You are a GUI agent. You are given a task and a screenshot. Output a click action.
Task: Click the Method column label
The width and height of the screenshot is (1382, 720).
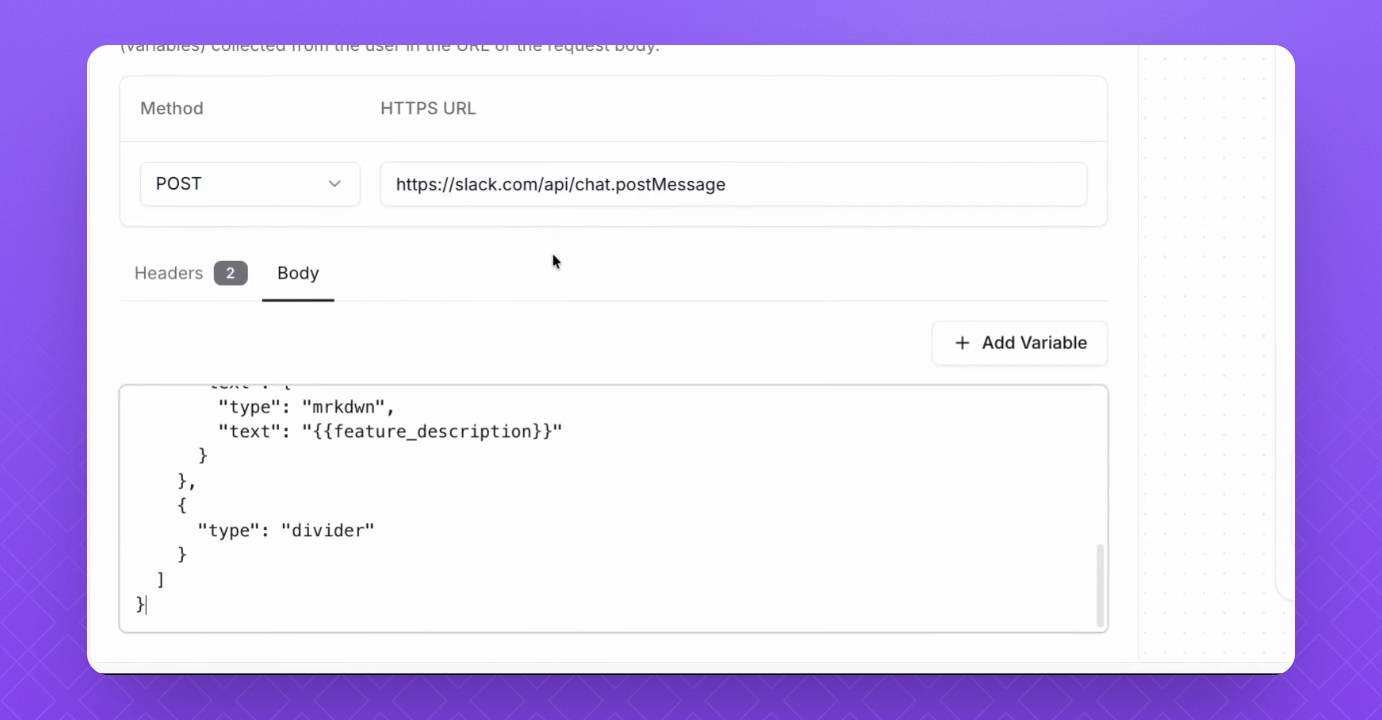pos(172,109)
